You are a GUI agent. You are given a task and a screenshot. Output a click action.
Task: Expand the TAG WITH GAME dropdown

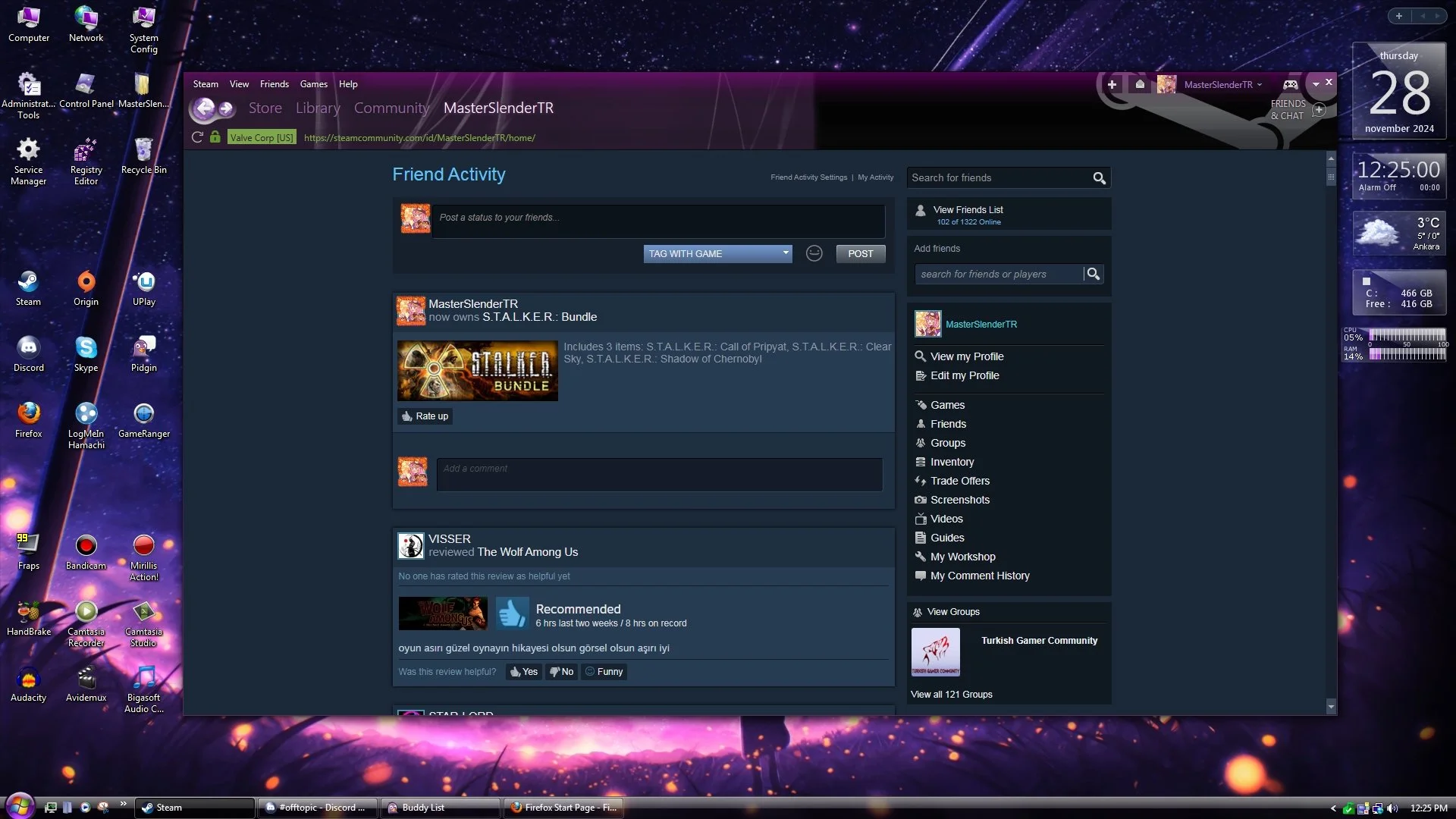click(717, 253)
